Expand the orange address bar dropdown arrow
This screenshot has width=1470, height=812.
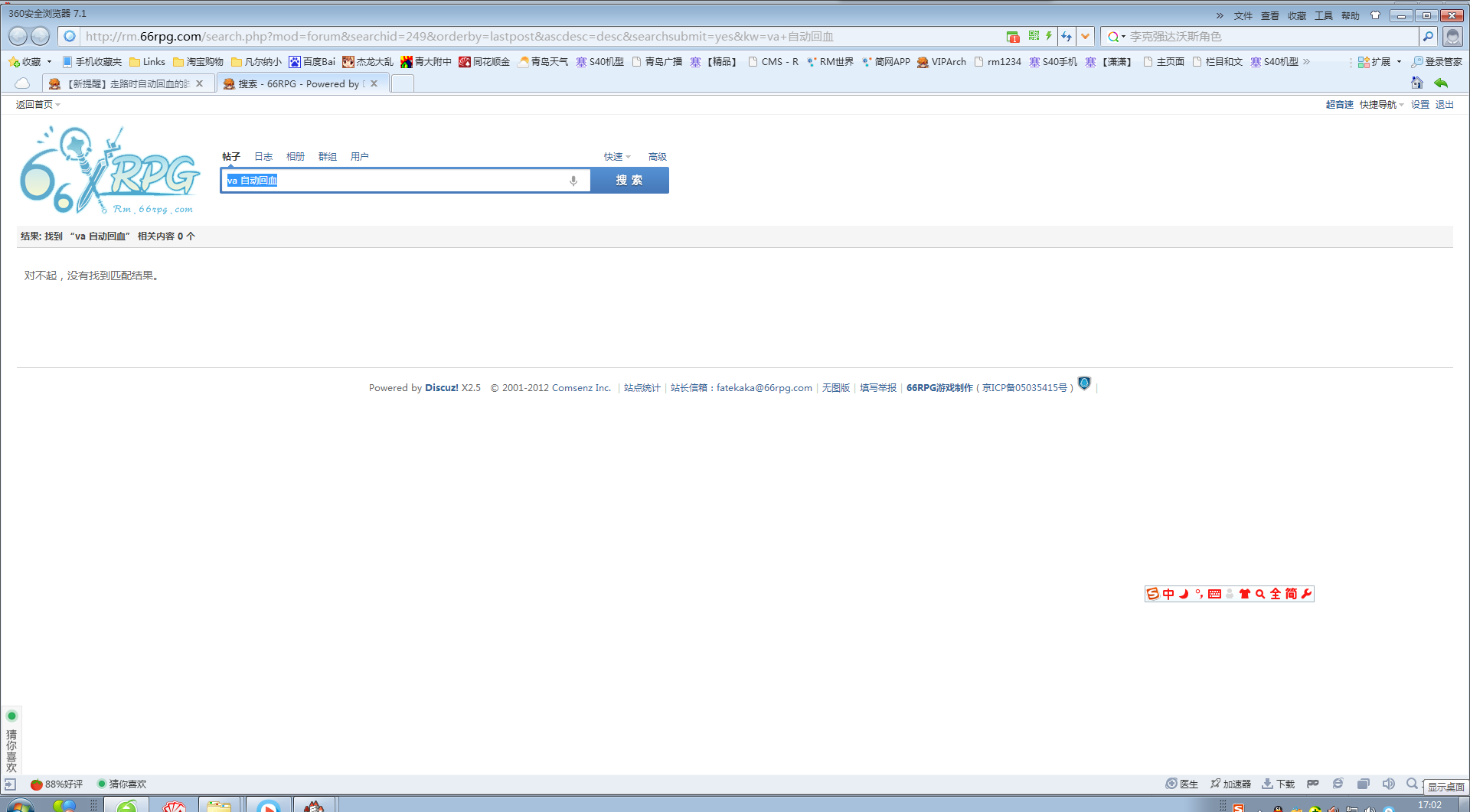point(1085,36)
